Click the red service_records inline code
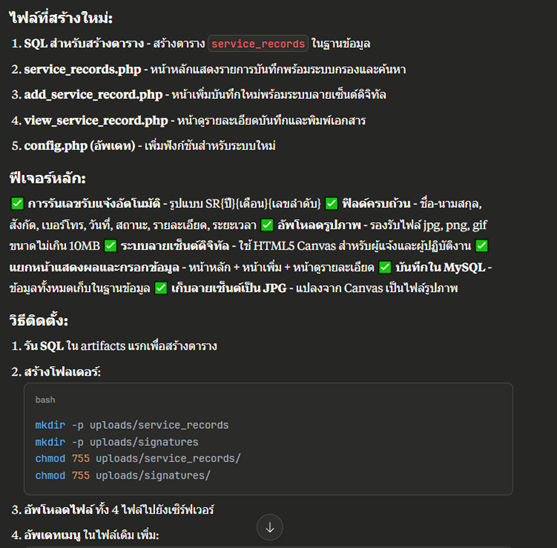This screenshot has height=548, width=557. pos(258,44)
